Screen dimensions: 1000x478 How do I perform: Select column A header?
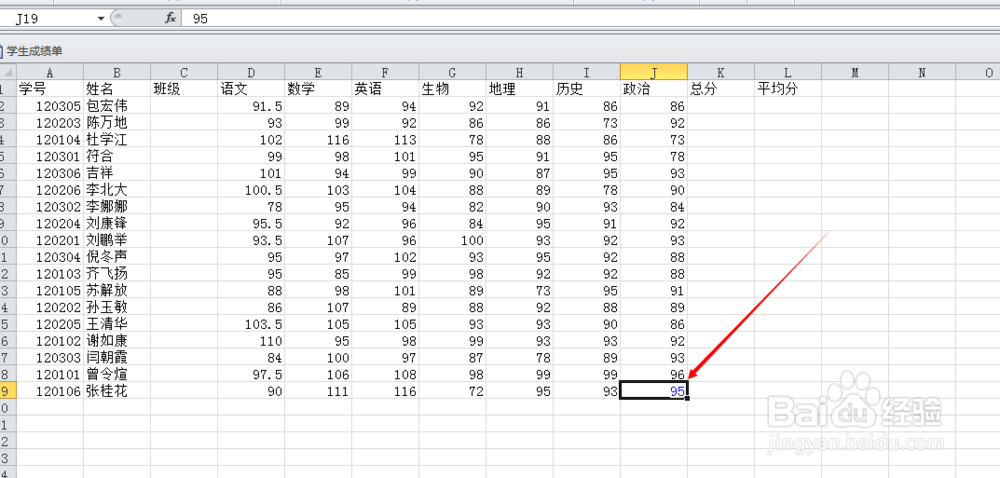[x=50, y=73]
